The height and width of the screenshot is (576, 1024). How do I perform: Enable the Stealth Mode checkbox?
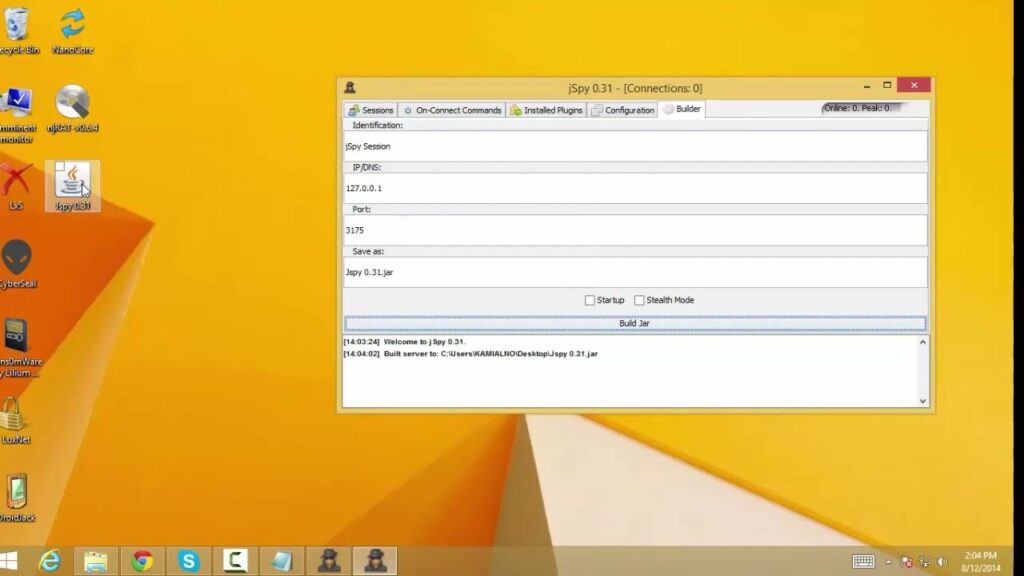(x=639, y=300)
